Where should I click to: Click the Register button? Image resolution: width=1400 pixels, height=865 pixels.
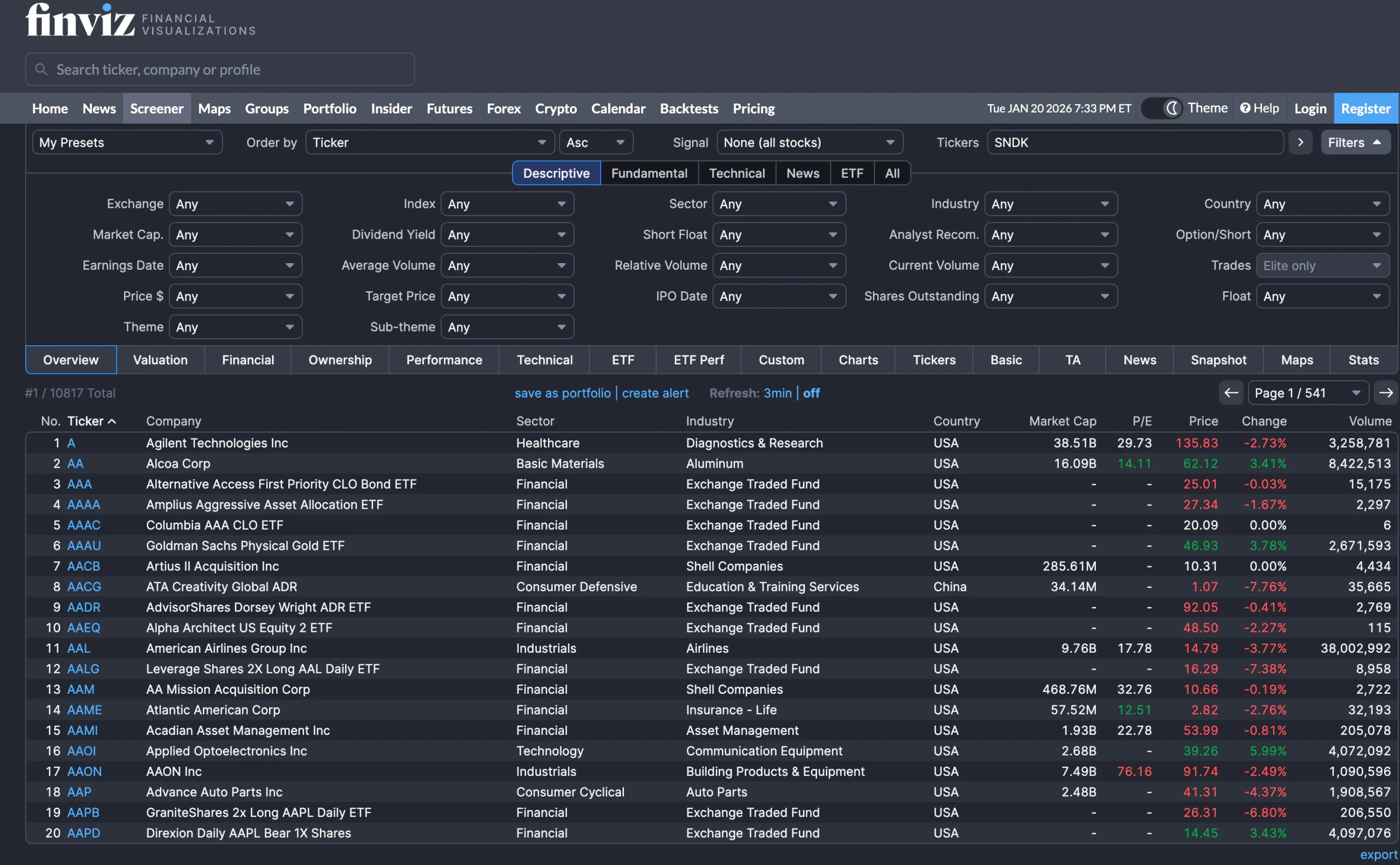pos(1365,108)
